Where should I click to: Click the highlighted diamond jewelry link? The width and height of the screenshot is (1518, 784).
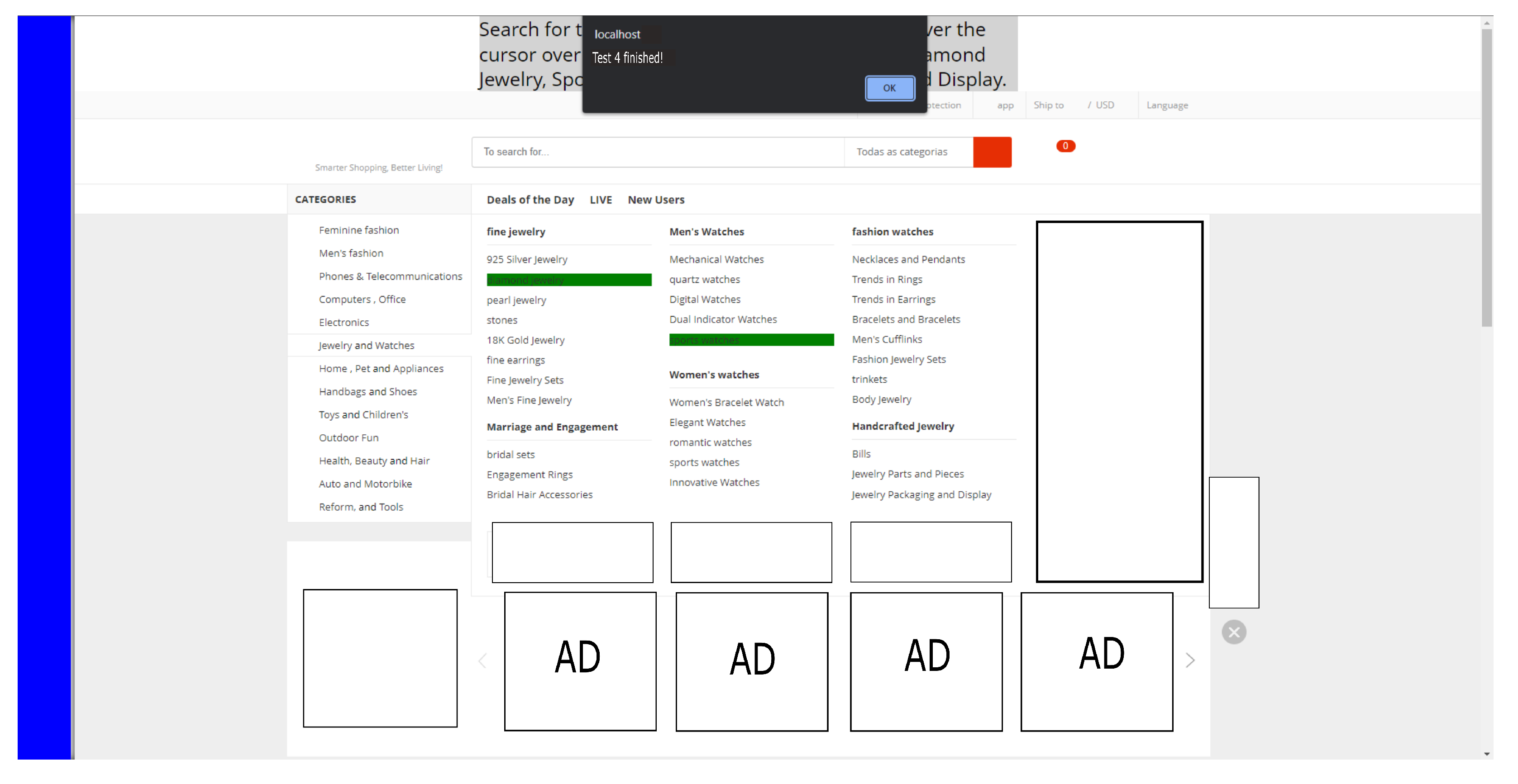tap(525, 280)
